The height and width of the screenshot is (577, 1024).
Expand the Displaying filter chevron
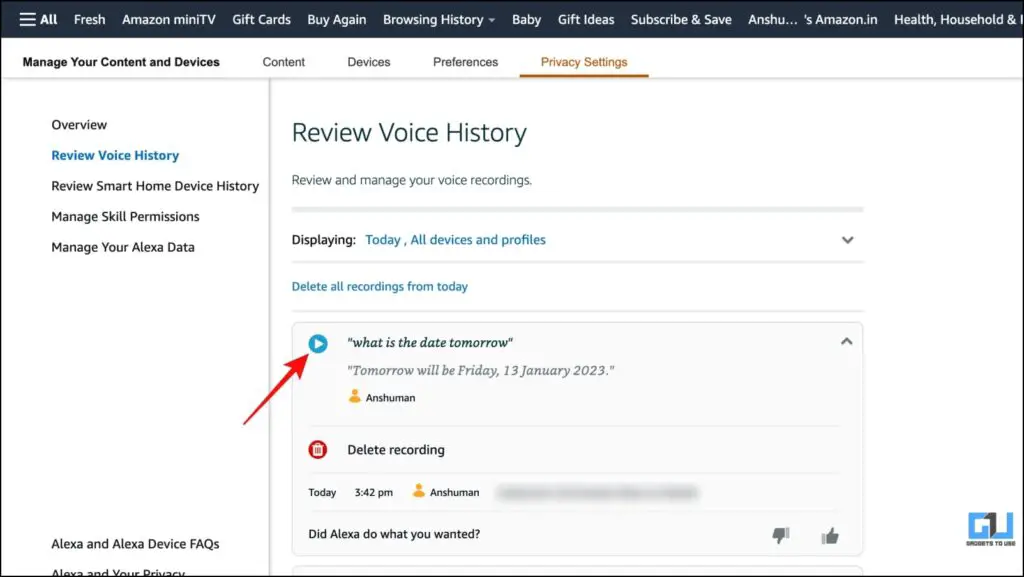coord(848,240)
